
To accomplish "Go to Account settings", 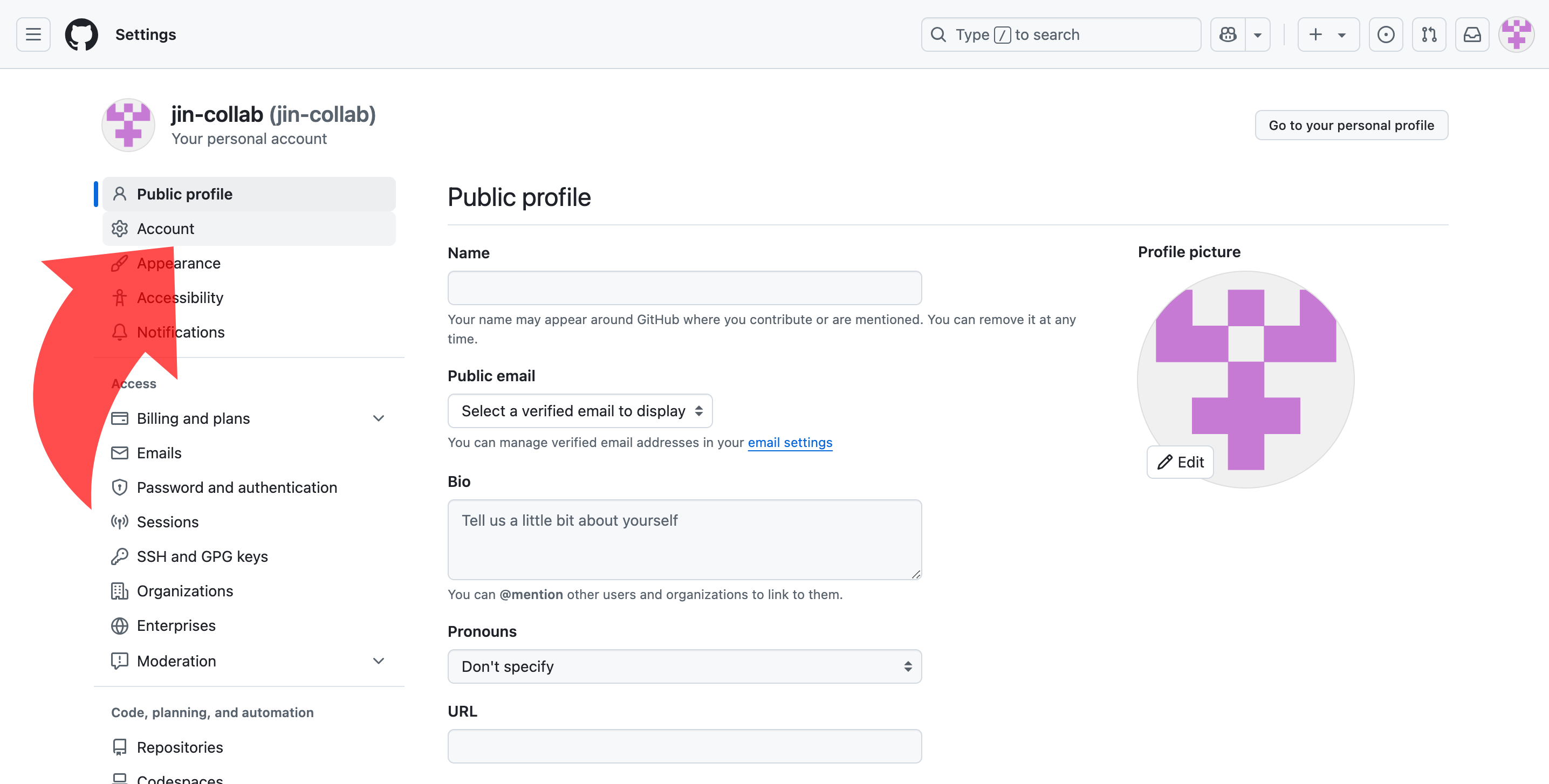I will pyautogui.click(x=166, y=229).
